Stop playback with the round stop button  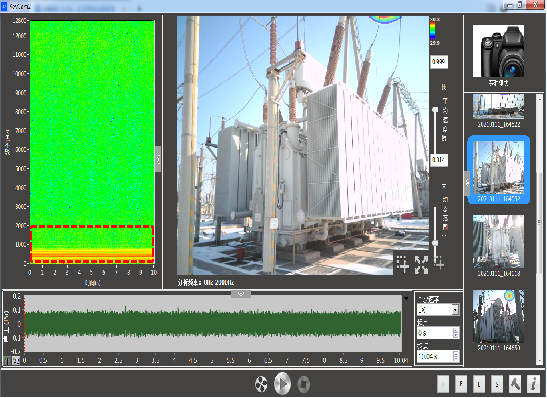pos(304,384)
